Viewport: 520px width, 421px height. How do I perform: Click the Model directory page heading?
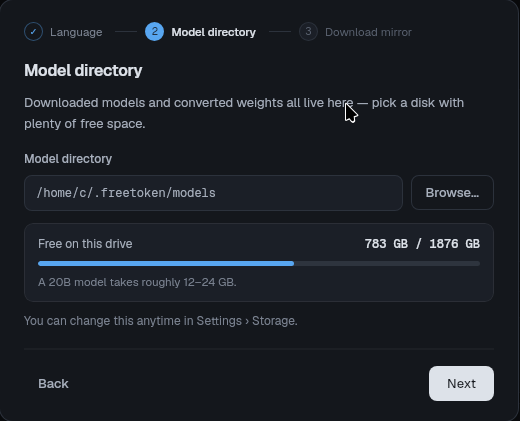point(83,71)
